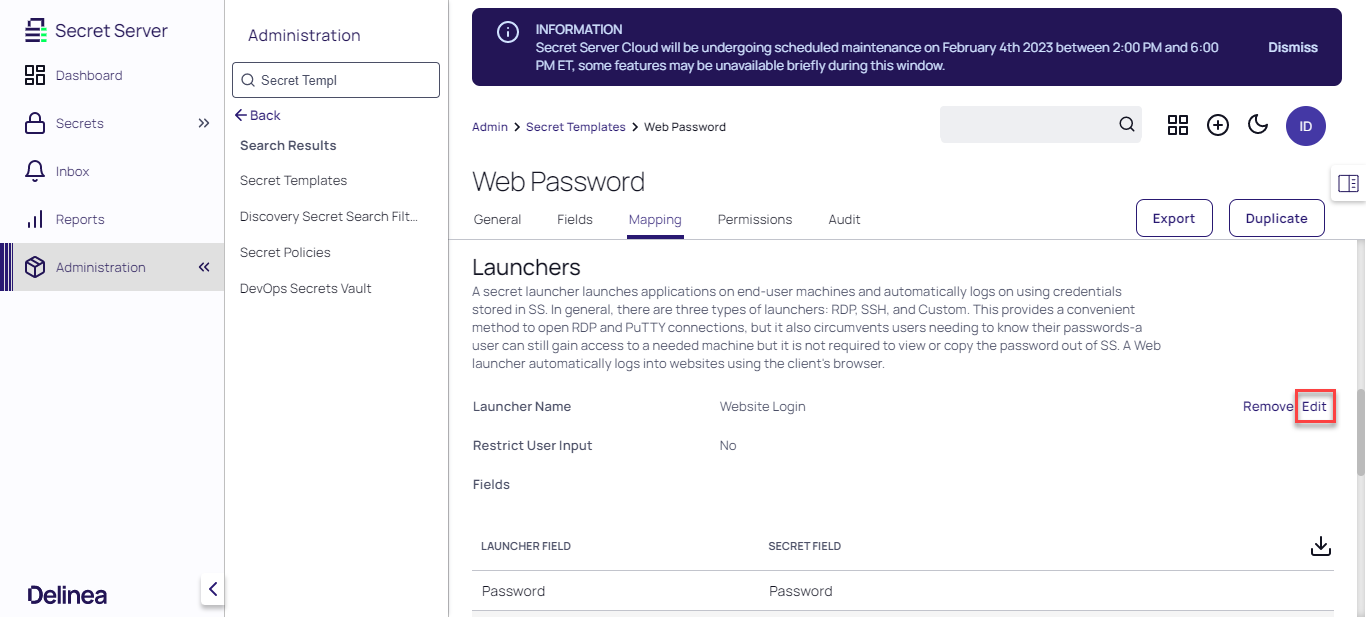
Task: Switch to the Fields tab
Action: click(575, 220)
